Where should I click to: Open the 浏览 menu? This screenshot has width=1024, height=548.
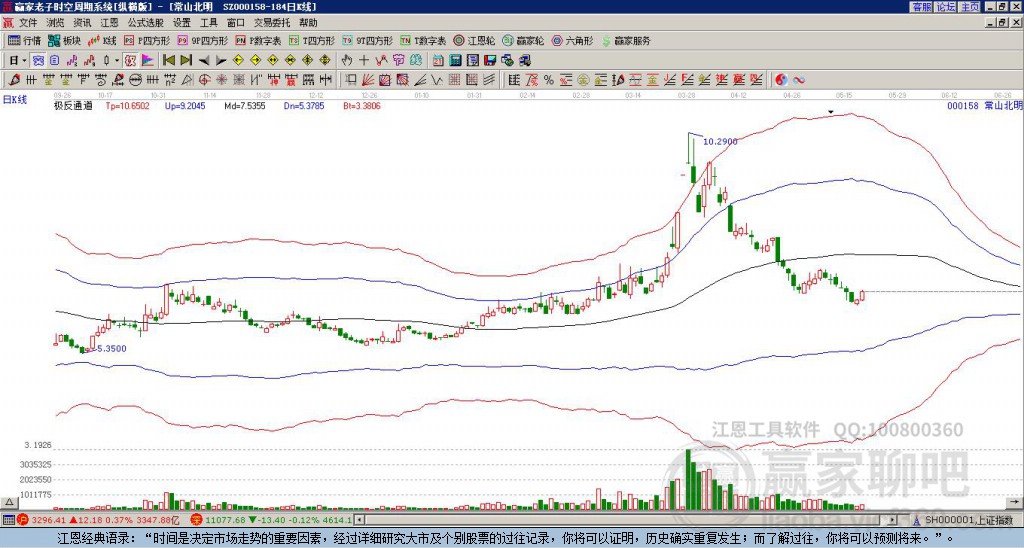[56, 23]
